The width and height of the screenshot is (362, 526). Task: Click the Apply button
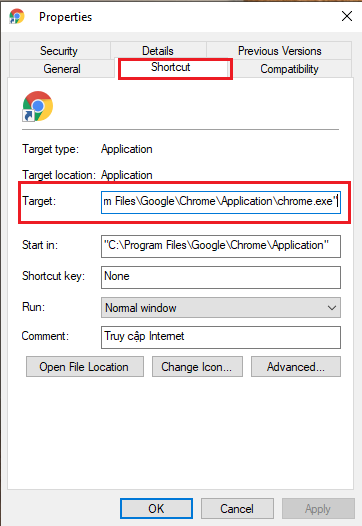(318, 509)
